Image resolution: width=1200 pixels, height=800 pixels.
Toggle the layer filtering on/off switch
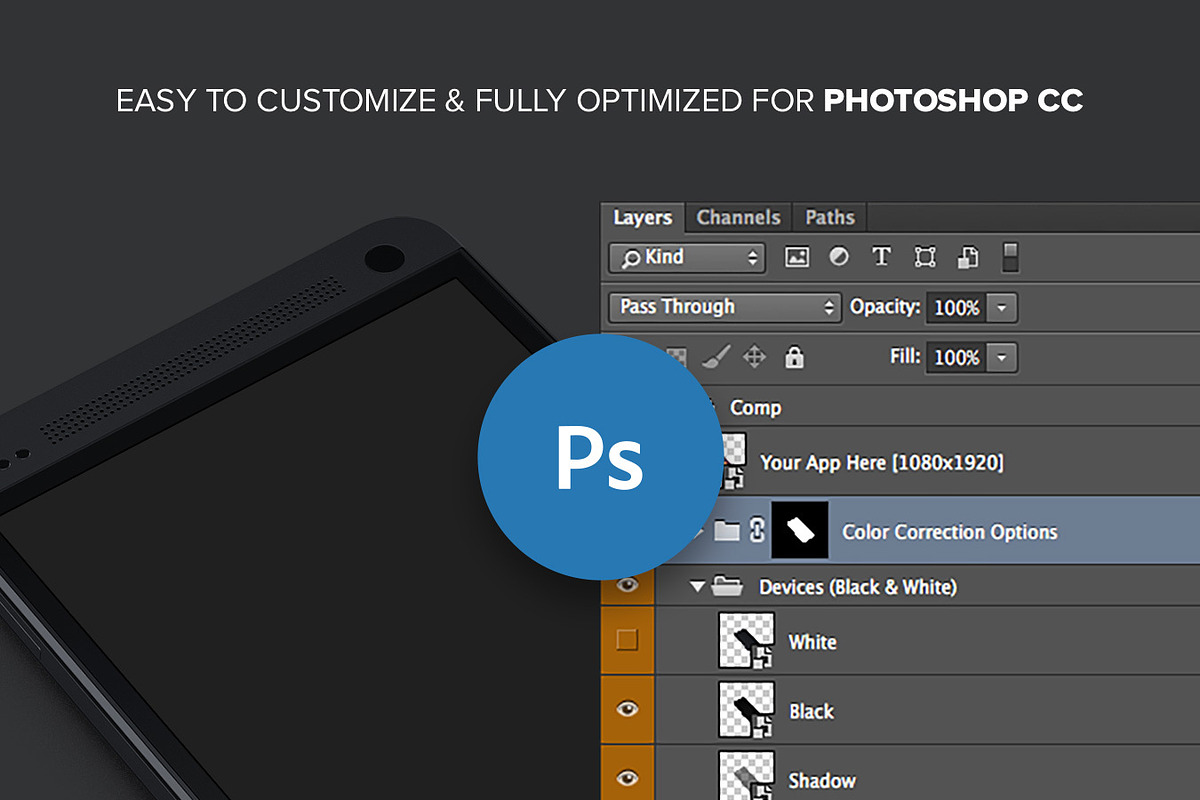click(x=1011, y=257)
